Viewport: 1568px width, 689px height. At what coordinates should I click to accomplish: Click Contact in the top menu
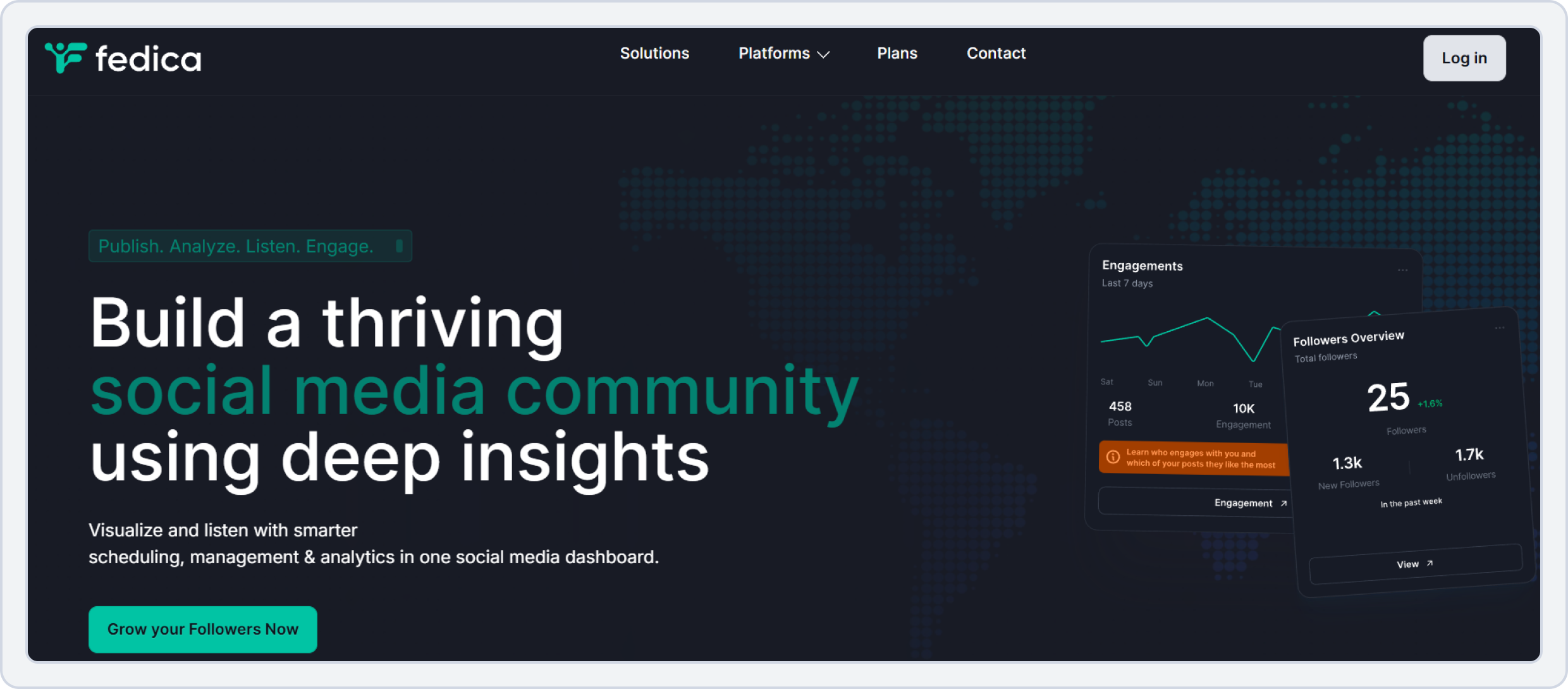point(996,54)
